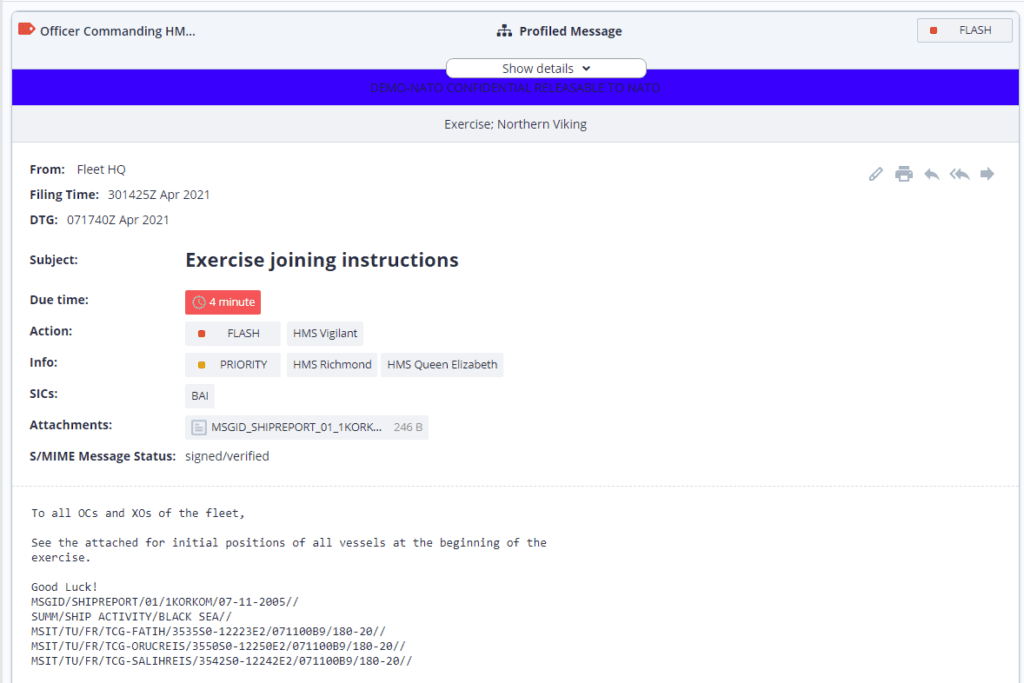The image size is (1024, 683).
Task: Select the HMS Vigilant action recipient
Action: click(325, 334)
